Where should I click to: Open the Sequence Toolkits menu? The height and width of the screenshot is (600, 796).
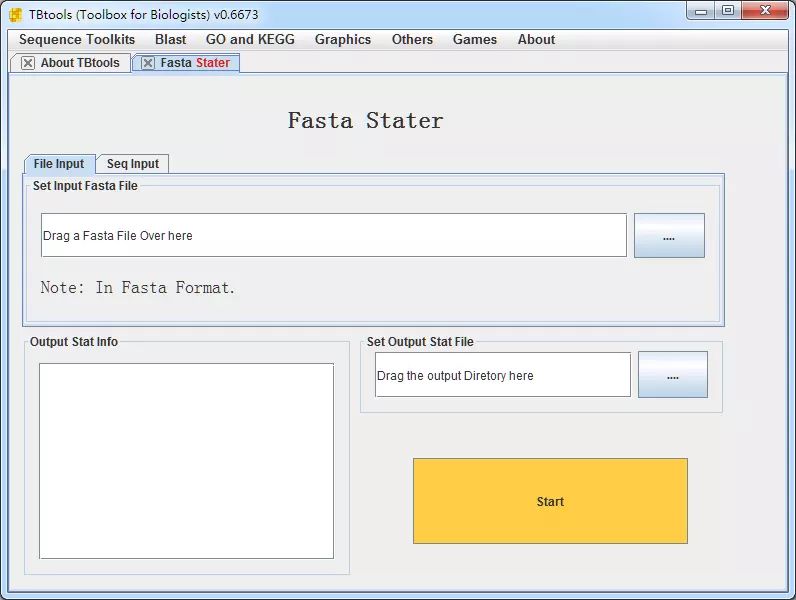[77, 40]
